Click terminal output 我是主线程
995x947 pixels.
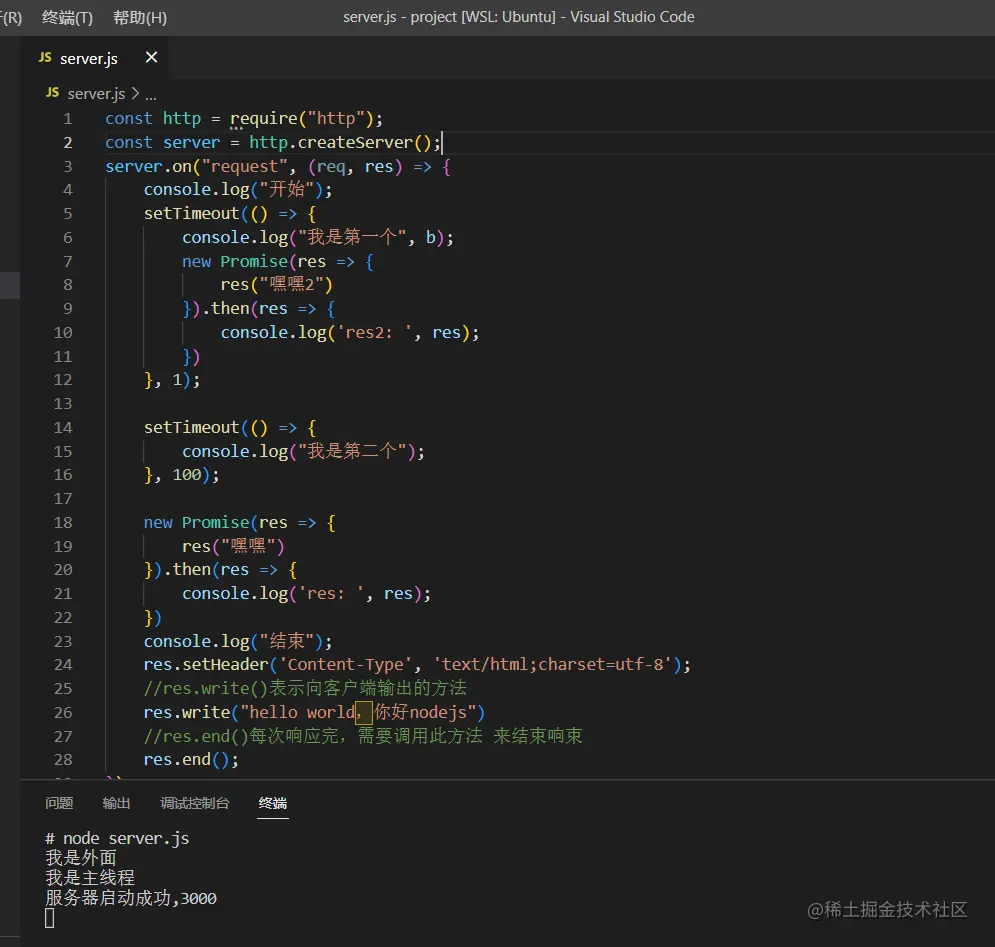[89, 878]
